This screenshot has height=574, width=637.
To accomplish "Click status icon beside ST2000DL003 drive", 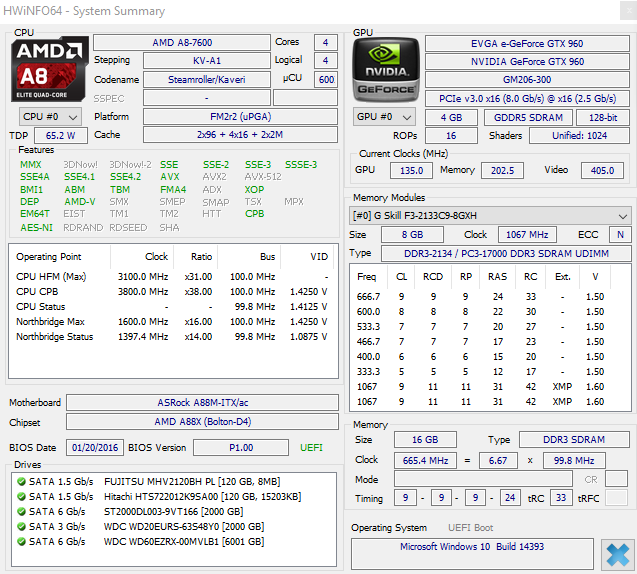I will (20, 511).
